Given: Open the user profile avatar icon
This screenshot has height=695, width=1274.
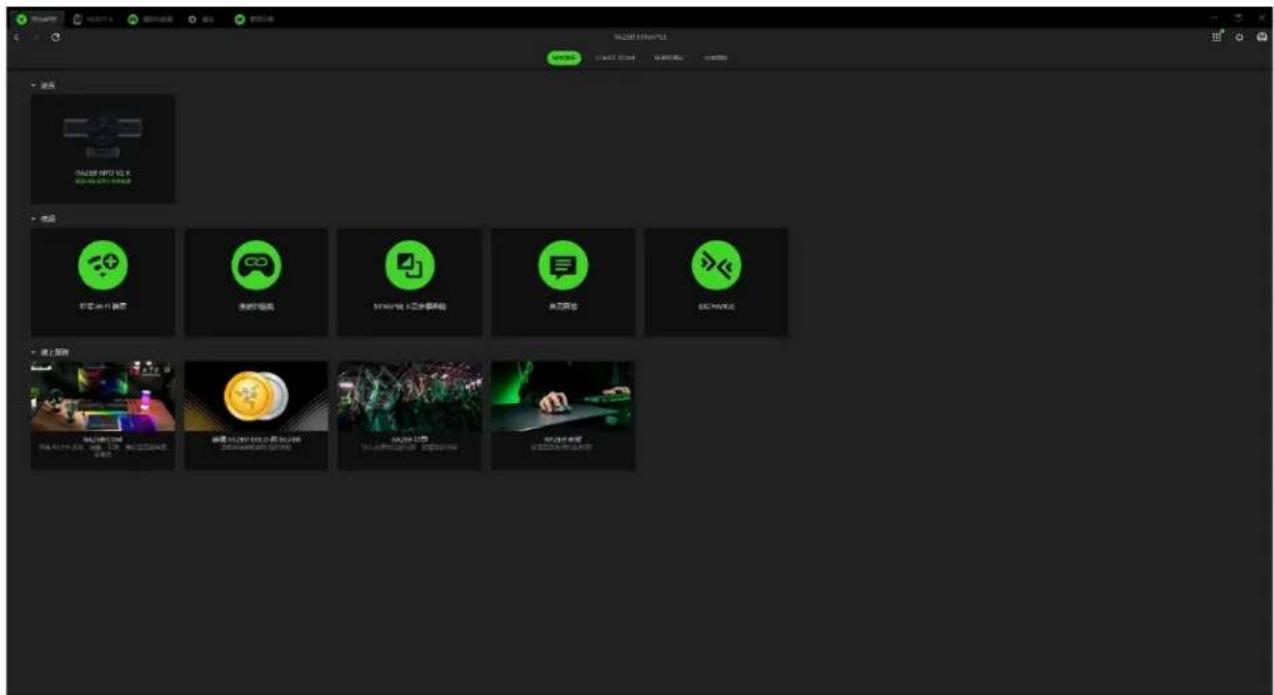Looking at the screenshot, I should pyautogui.click(x=1262, y=37).
